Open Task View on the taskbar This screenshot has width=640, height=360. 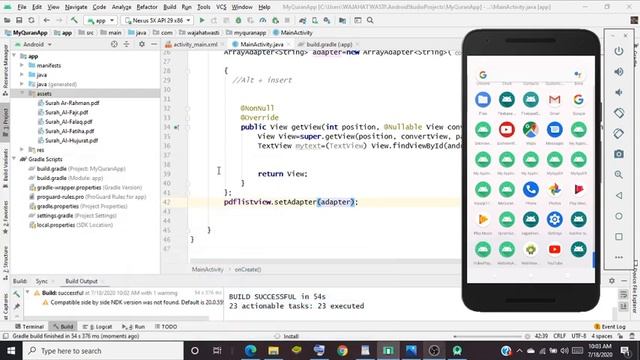coord(217,351)
